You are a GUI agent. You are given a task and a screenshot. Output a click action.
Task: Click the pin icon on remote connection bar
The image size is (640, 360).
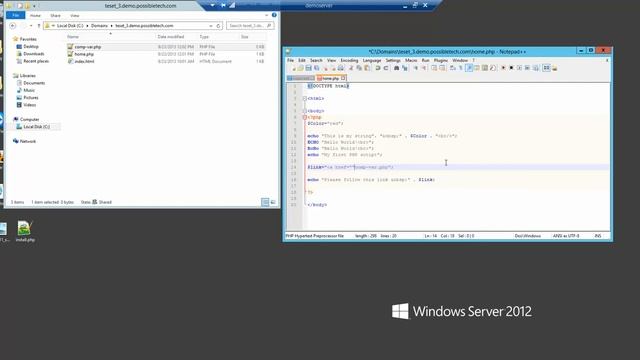click(x=223, y=5)
